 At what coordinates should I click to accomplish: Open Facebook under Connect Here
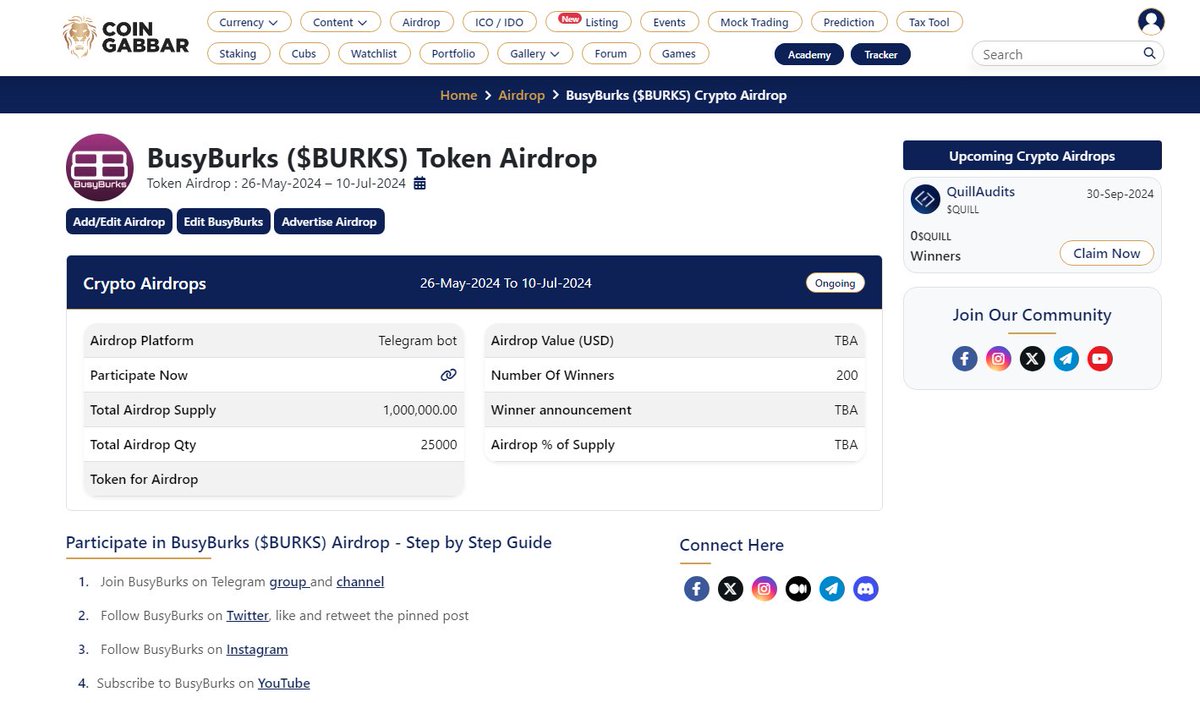pyautogui.click(x=697, y=589)
